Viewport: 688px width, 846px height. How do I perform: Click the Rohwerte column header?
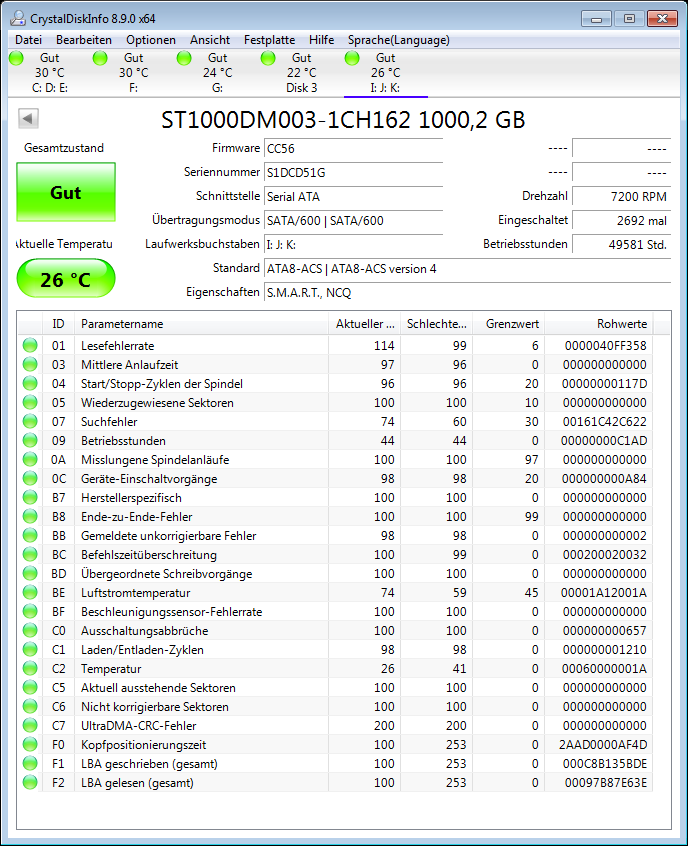[598, 324]
